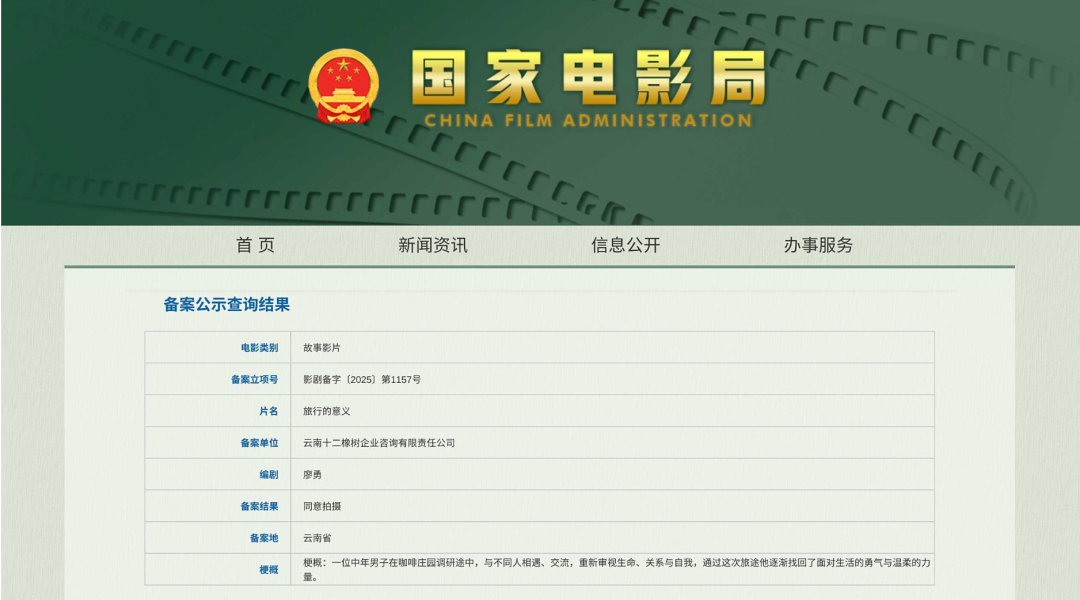Open the 办事服务 navigation item

[x=818, y=245]
